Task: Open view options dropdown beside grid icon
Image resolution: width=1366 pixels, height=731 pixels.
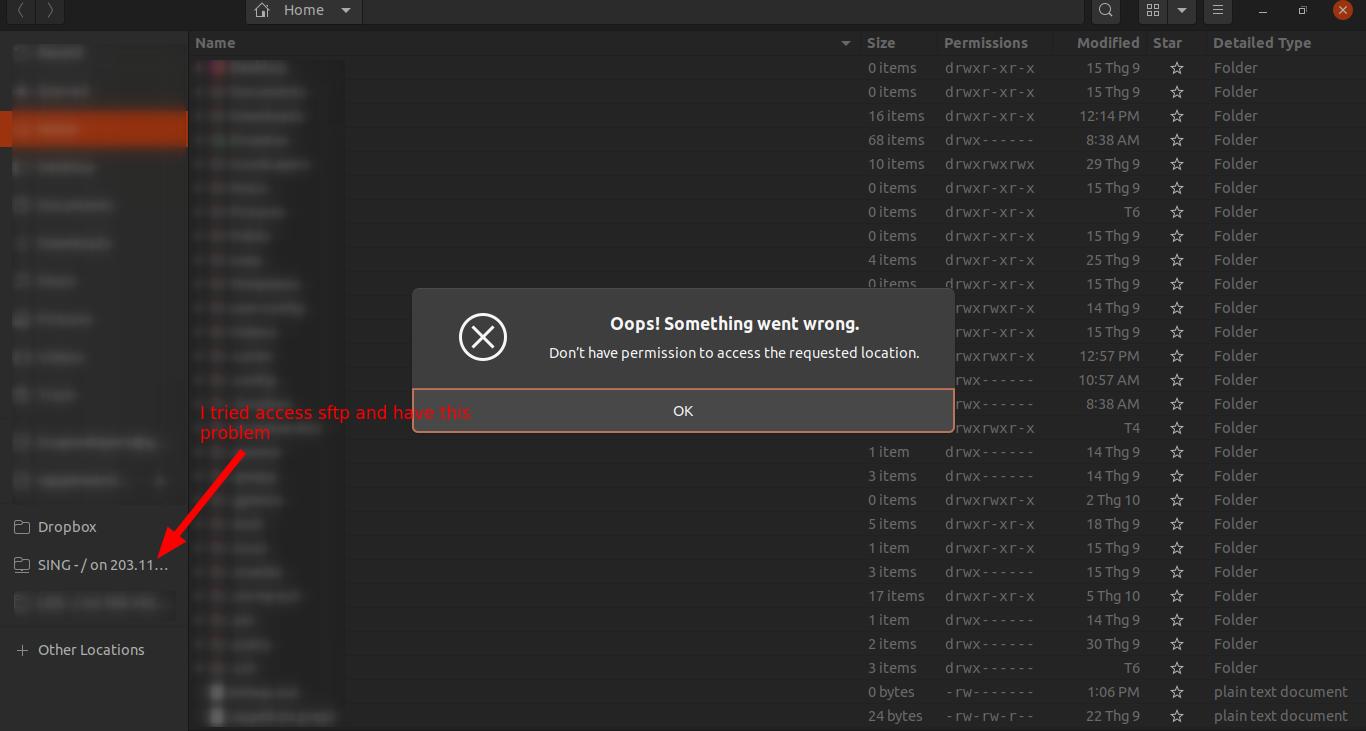Action: click(1182, 10)
